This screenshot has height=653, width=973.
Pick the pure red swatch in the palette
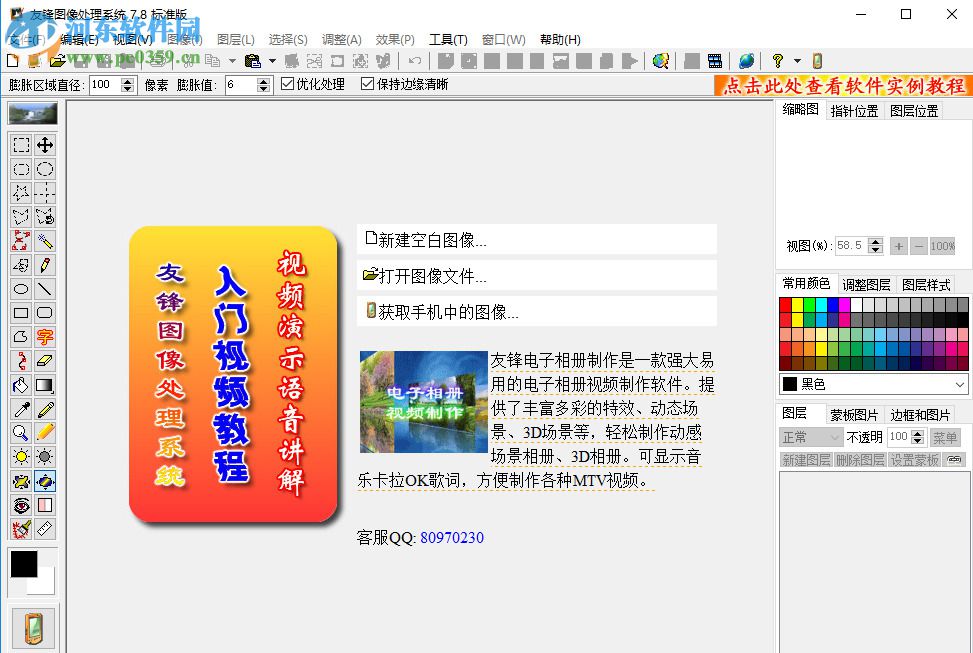(x=786, y=306)
